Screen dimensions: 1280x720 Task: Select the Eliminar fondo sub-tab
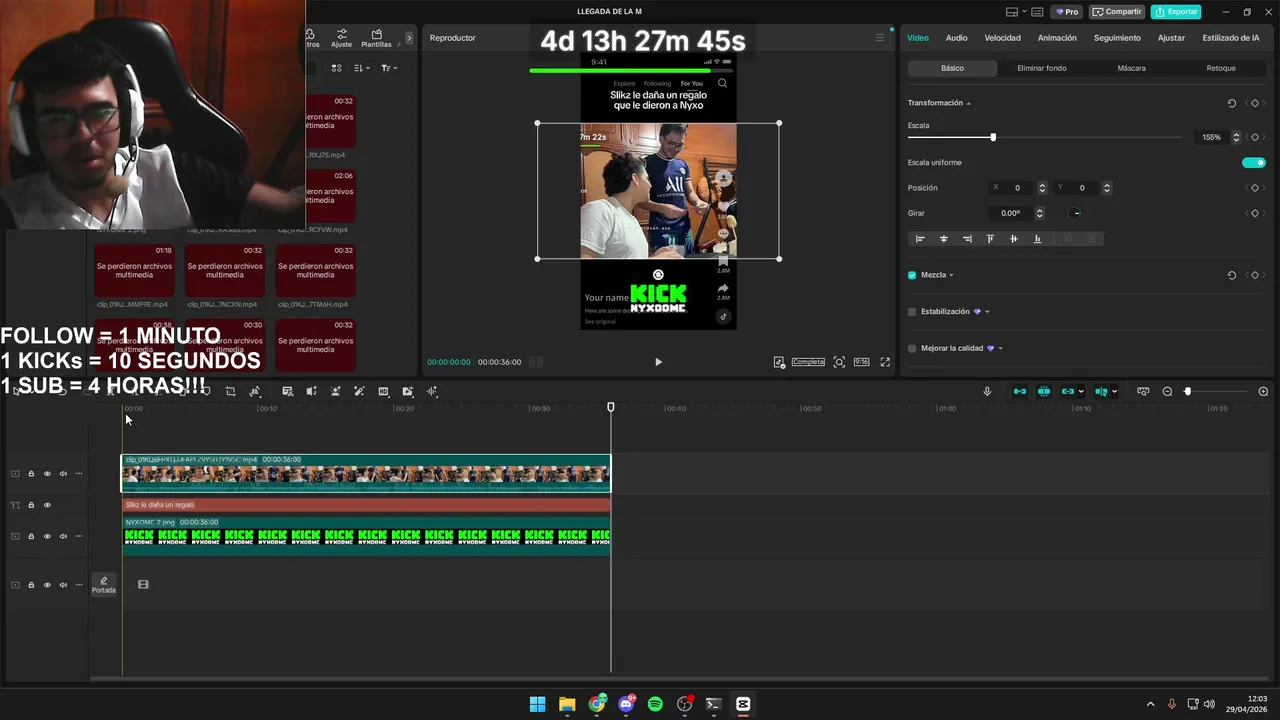click(1041, 68)
